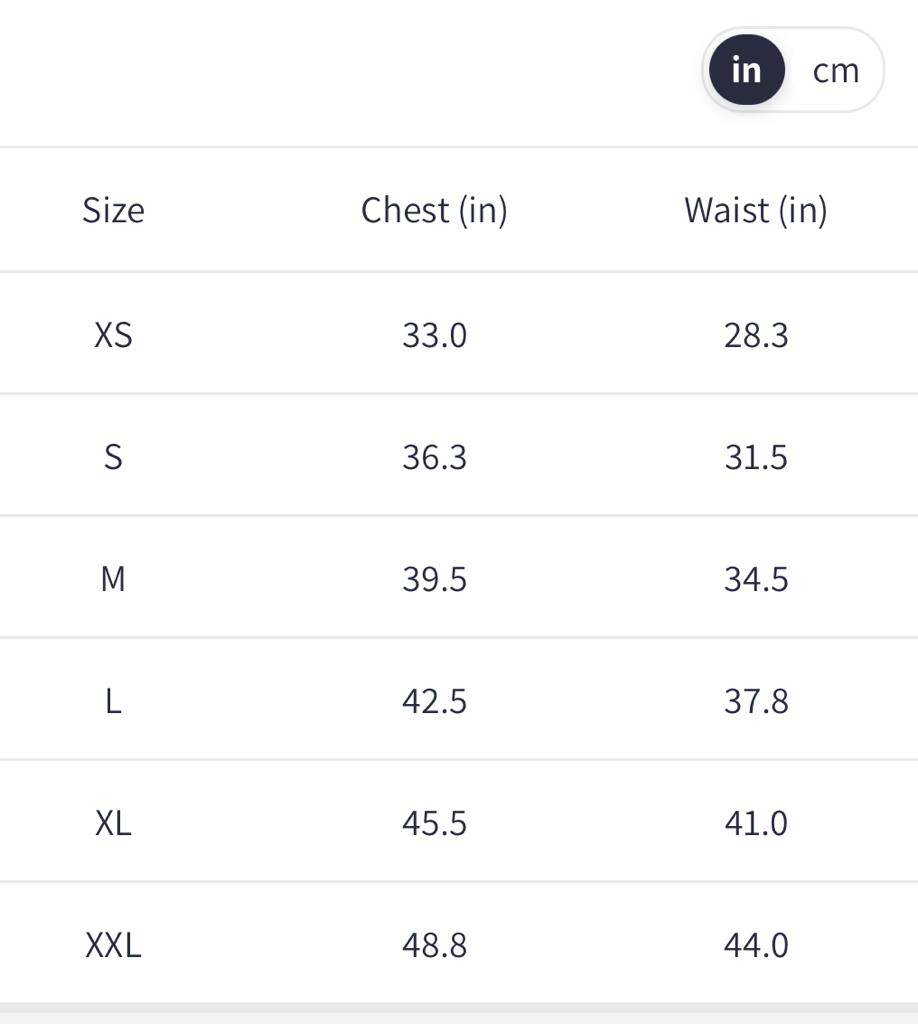Click the Chest (in) column header

(x=434, y=210)
